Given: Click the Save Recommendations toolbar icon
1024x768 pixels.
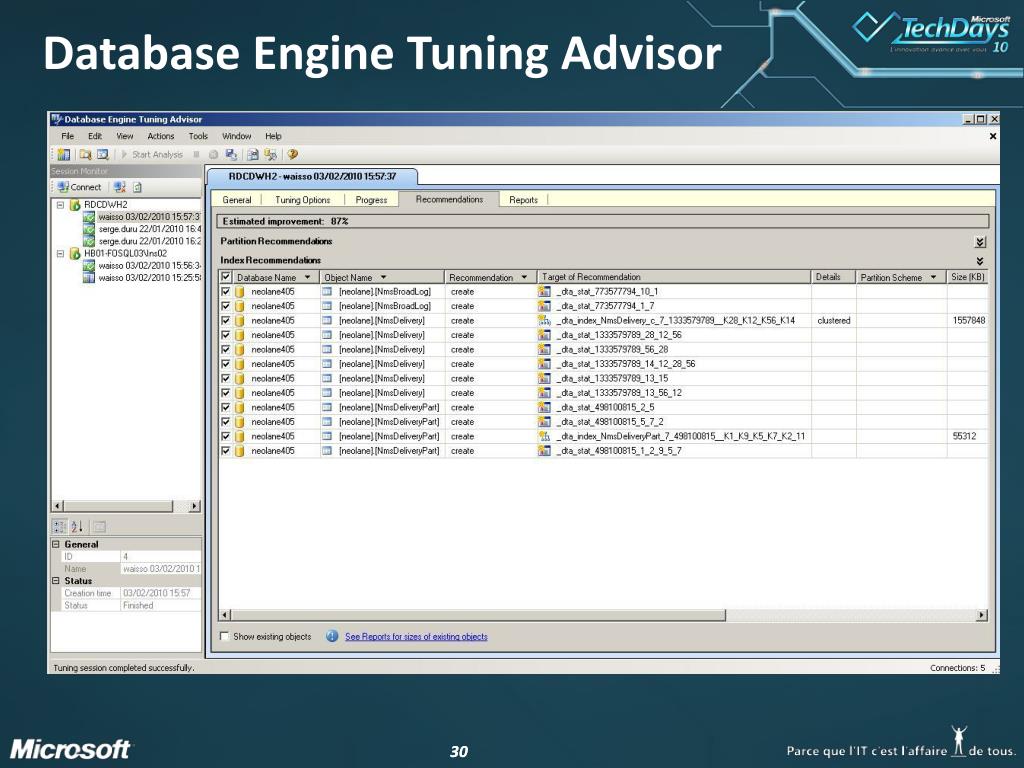Looking at the screenshot, I should [x=231, y=155].
